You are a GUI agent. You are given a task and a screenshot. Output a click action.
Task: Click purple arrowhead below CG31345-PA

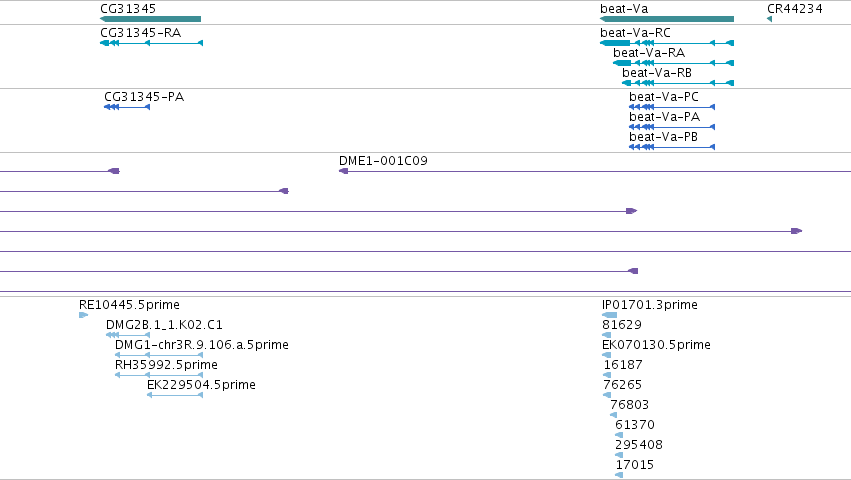coord(114,171)
